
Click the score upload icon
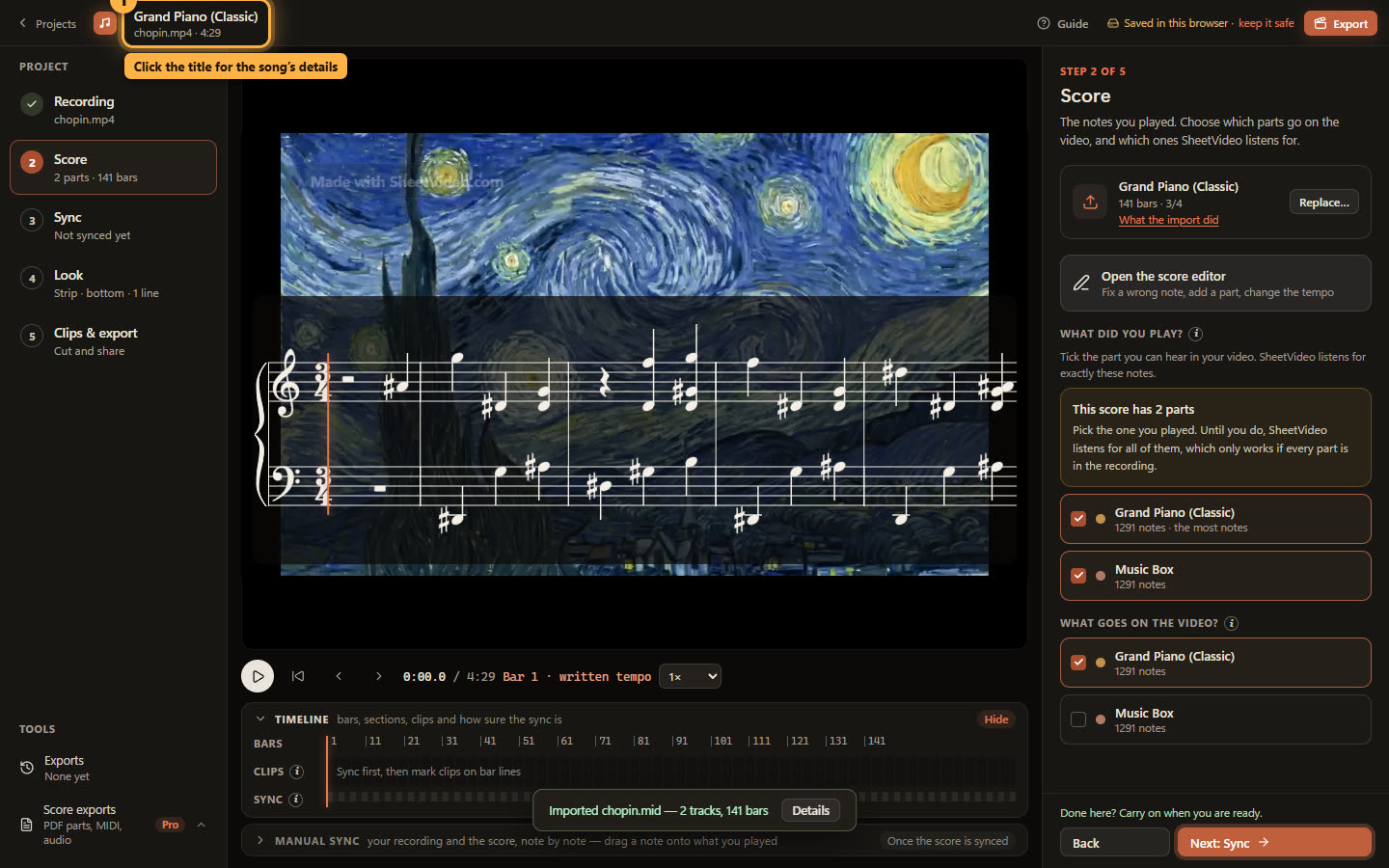[1090, 203]
